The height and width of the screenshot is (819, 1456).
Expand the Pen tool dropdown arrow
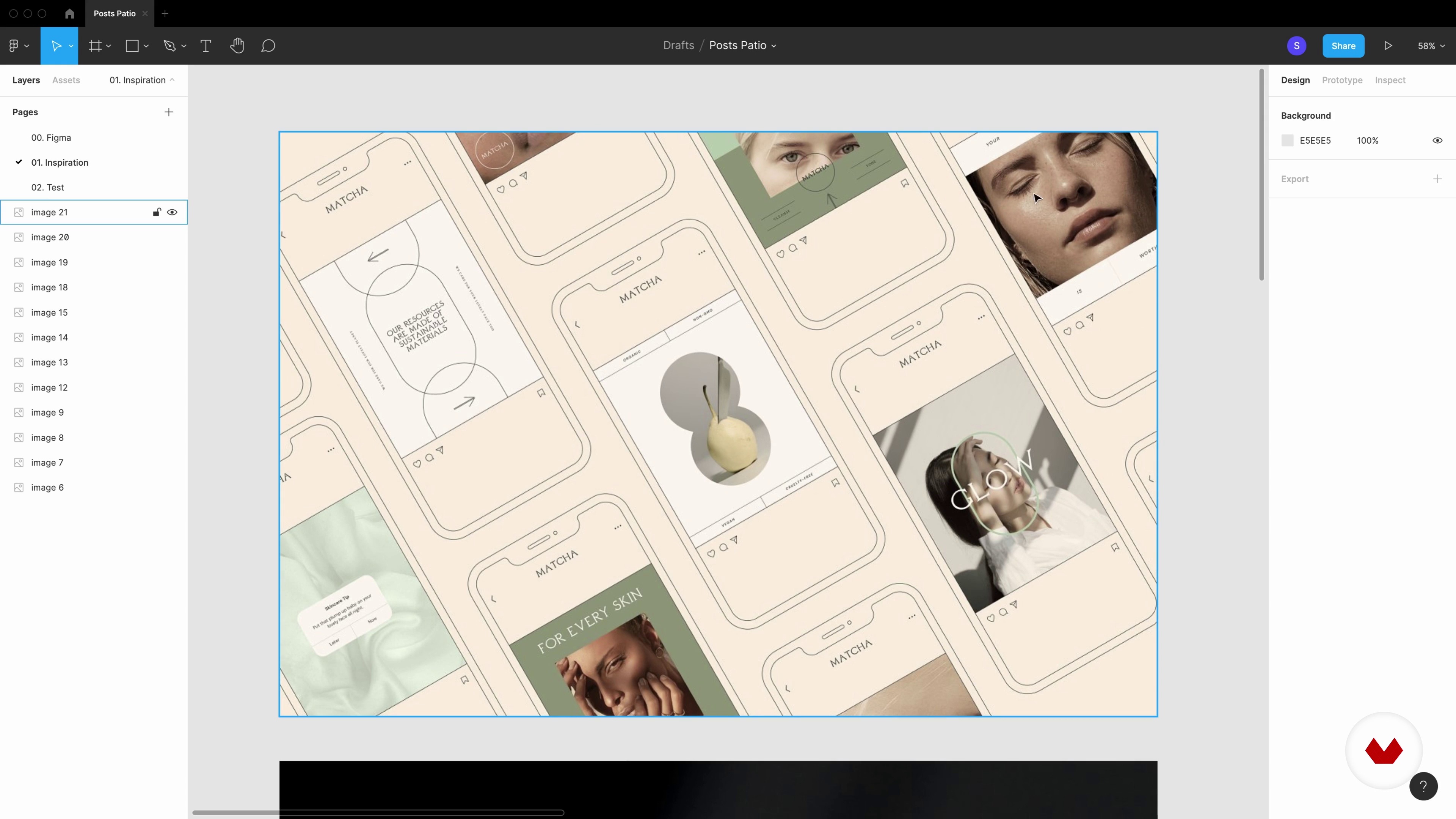[x=184, y=46]
